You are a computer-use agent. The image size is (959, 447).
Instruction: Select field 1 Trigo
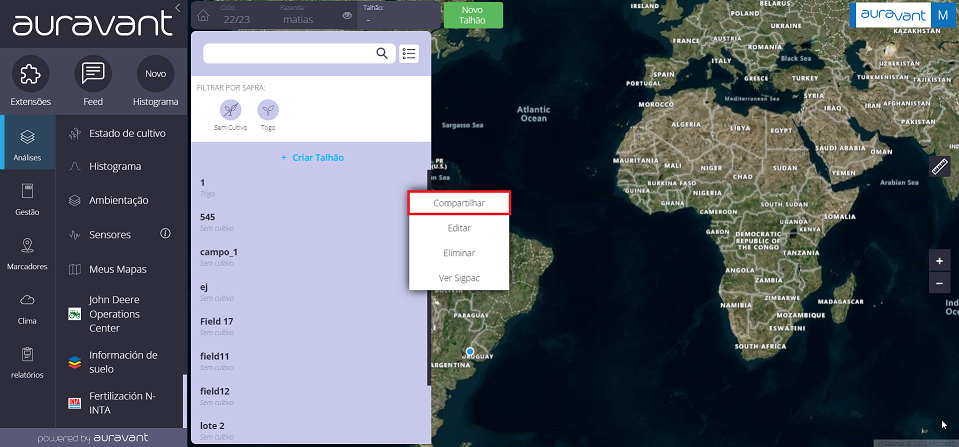coord(311,187)
